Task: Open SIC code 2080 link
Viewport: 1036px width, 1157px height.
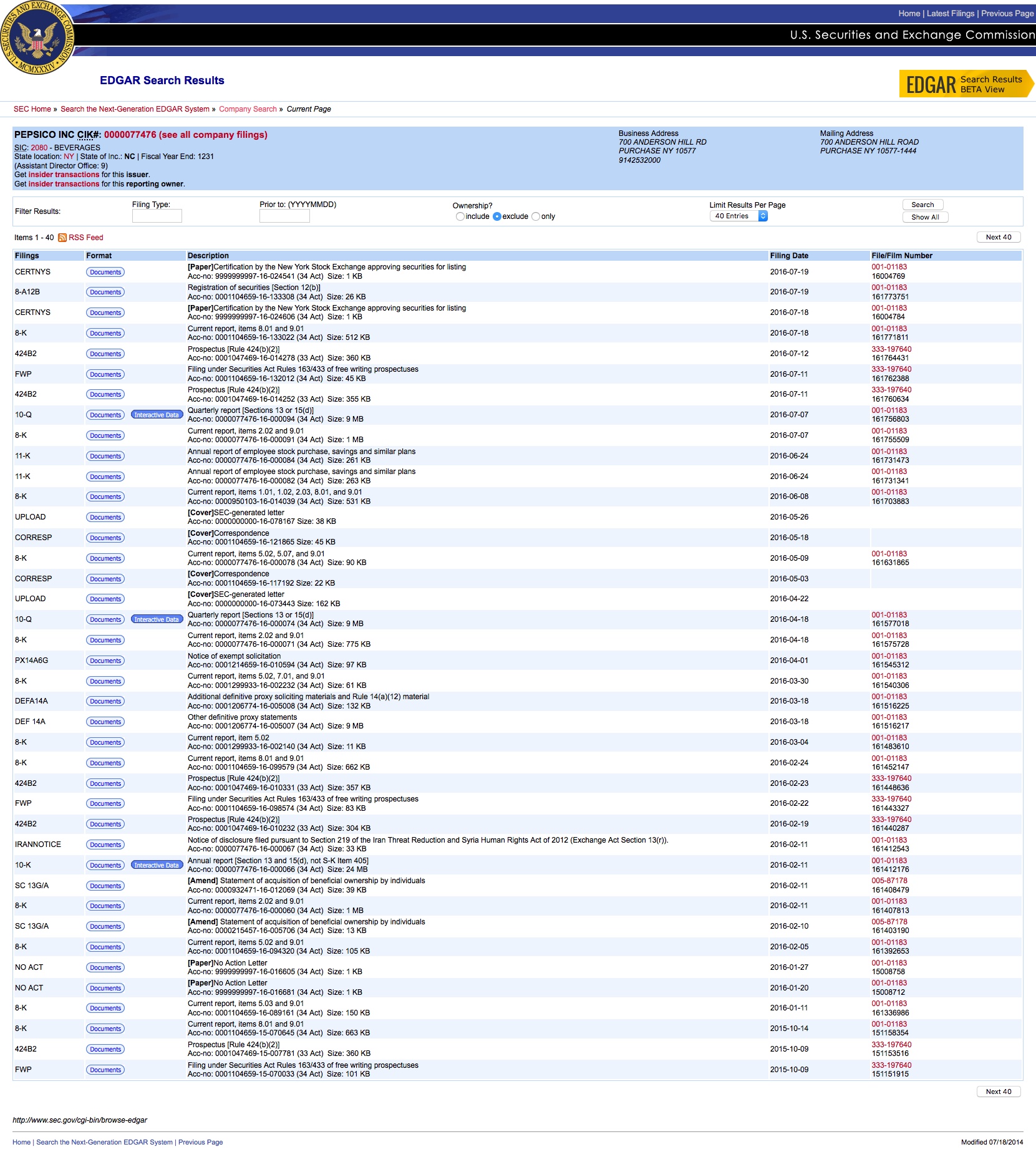Action: pos(39,148)
